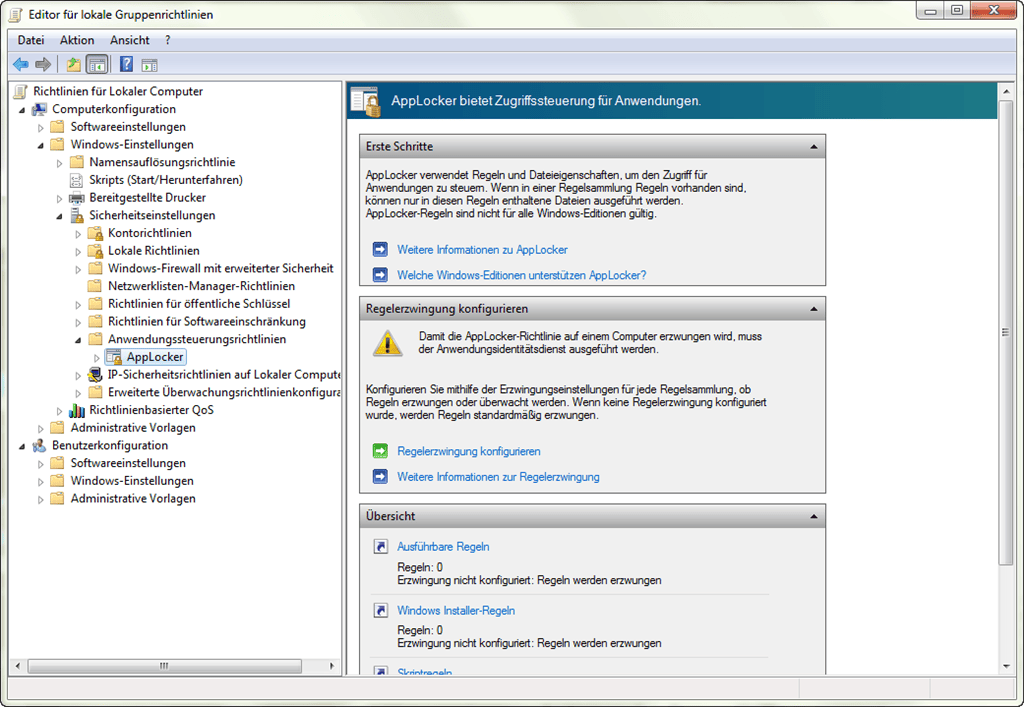Viewport: 1024px width, 707px height.
Task: Click Welche Windows-Editionen unterstützen AppLocker link
Action: (x=521, y=275)
